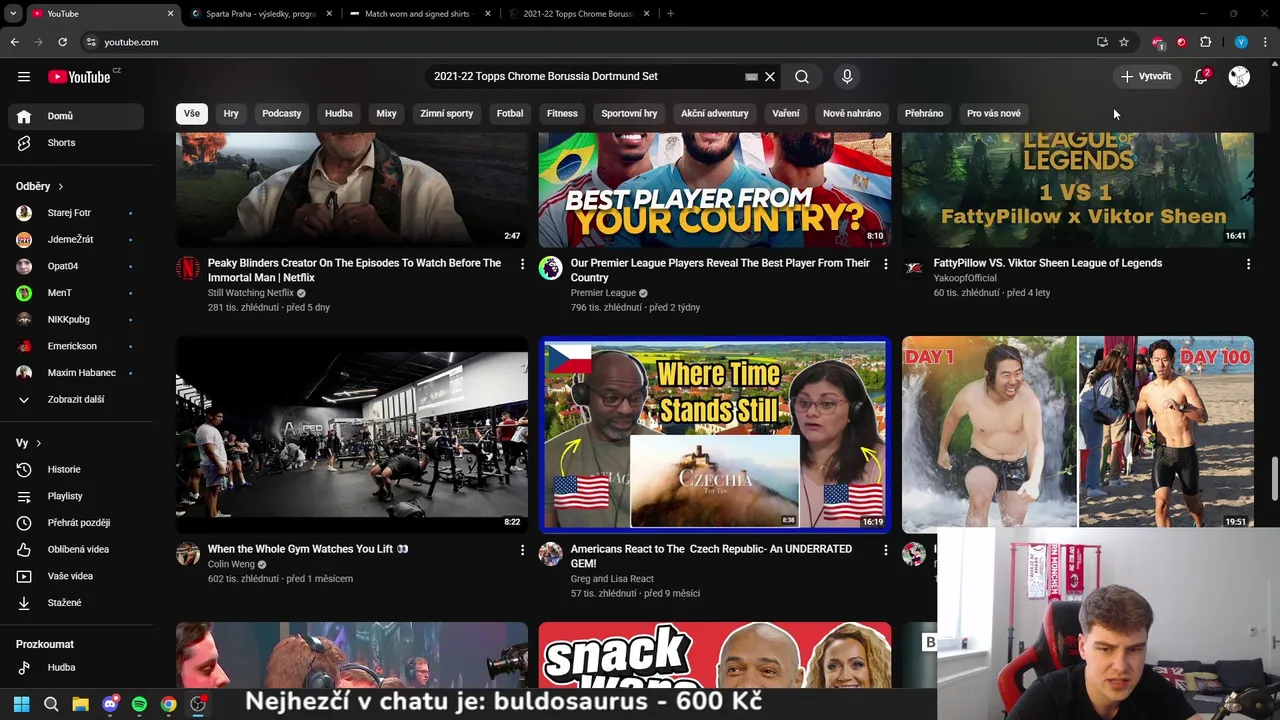Open a new browser tab
The height and width of the screenshot is (720, 1280).
(670, 14)
